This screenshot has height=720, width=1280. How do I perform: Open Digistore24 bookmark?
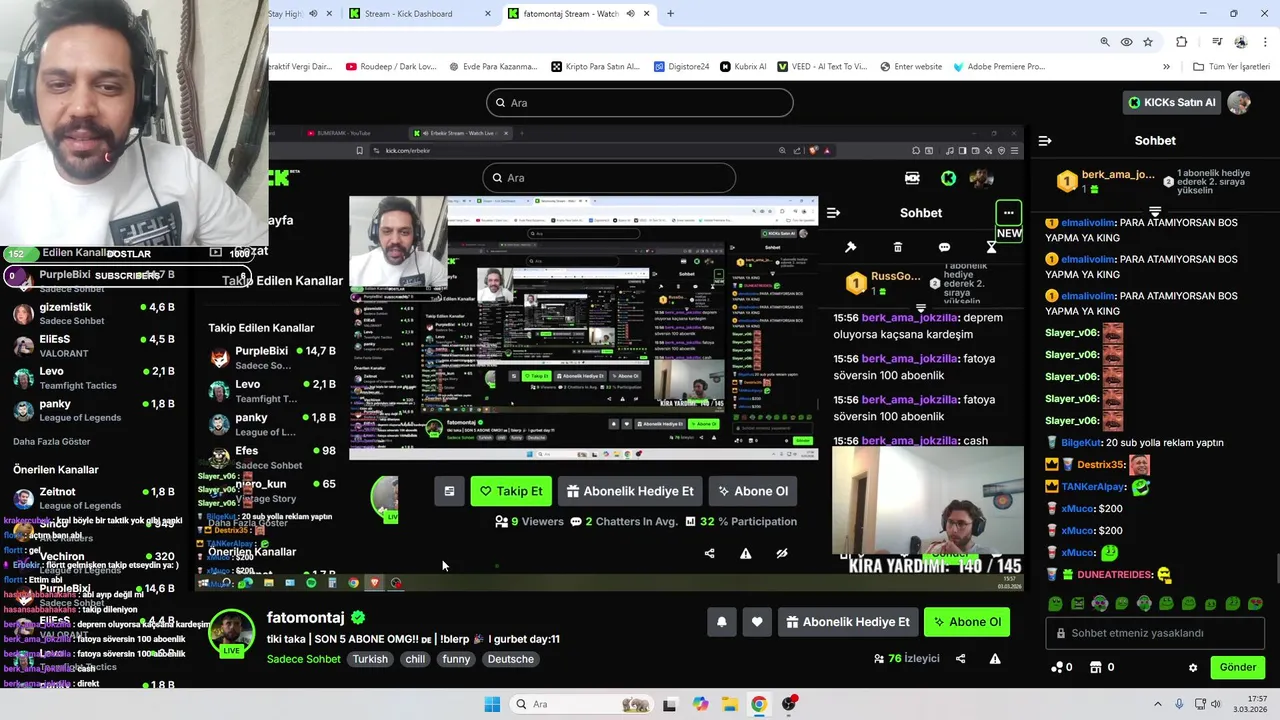682,67
